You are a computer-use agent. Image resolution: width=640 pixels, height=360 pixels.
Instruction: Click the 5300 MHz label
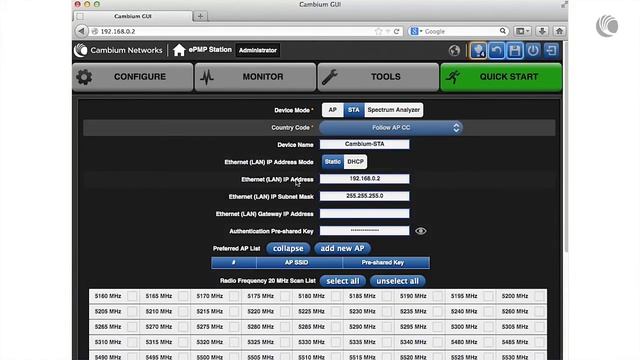click(464, 327)
